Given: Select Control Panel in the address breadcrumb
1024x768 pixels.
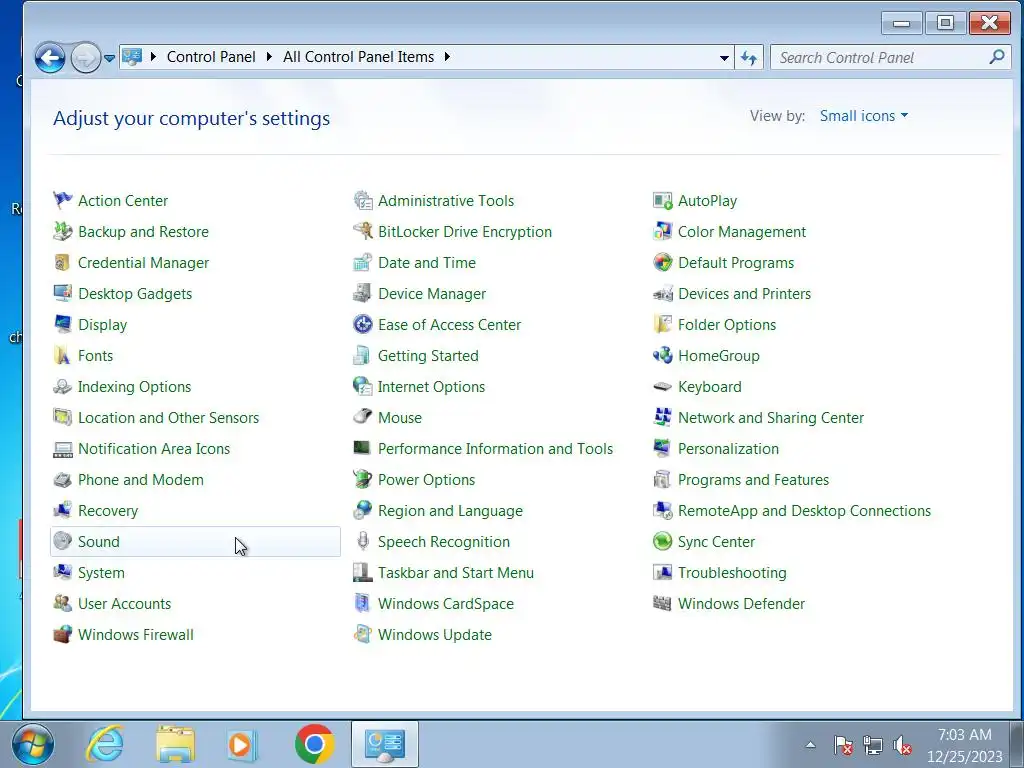Looking at the screenshot, I should click(x=211, y=57).
